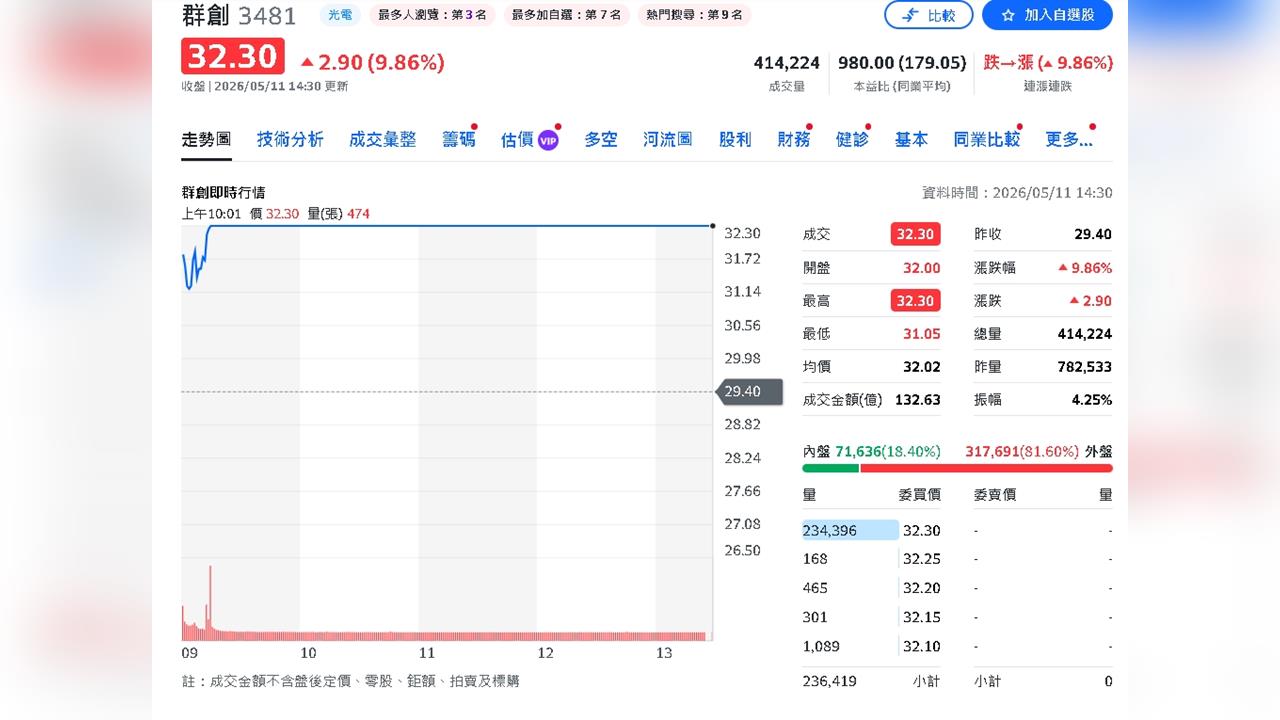Click the green 內盤 portion of the bar
Screen dimensions: 1280x720
coord(830,468)
